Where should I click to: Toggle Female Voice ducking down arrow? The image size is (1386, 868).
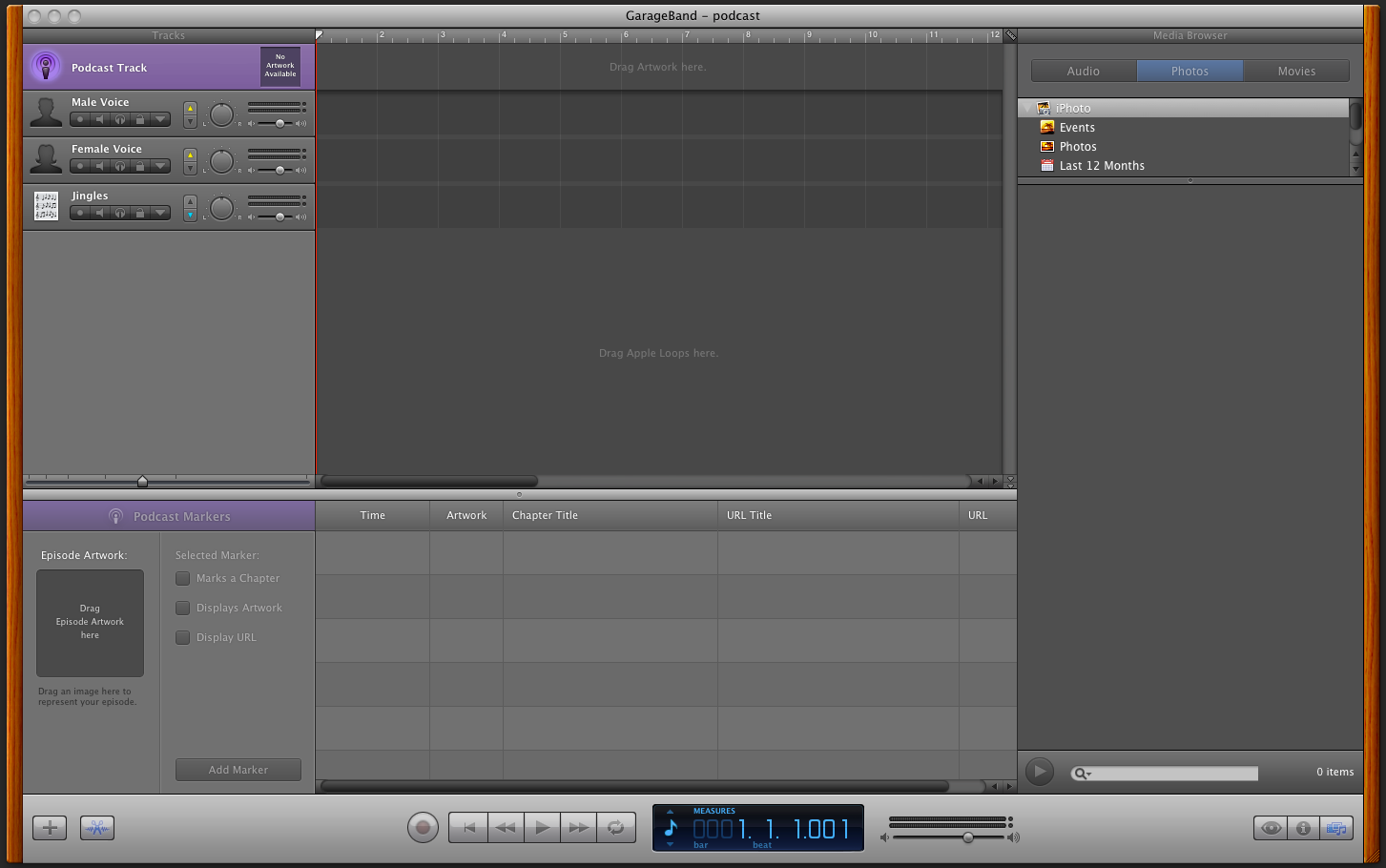(x=190, y=168)
